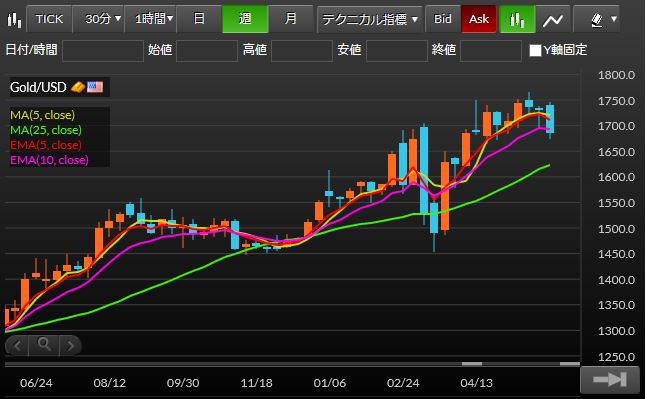Click the right handle of the chart range scrollbar

click(x=570, y=364)
